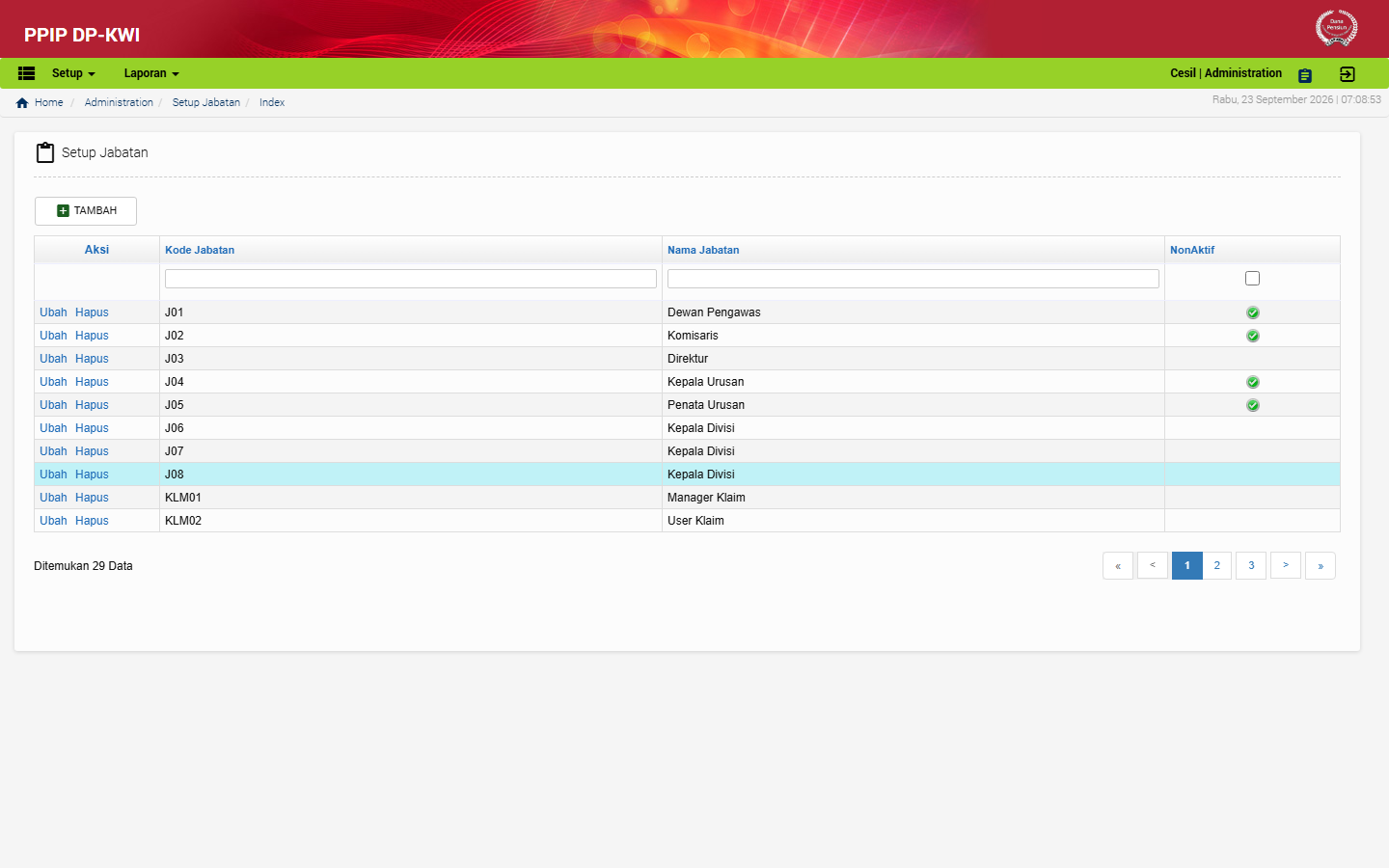The image size is (1389, 868).
Task: Go to previous page with < button
Action: 1153,566
